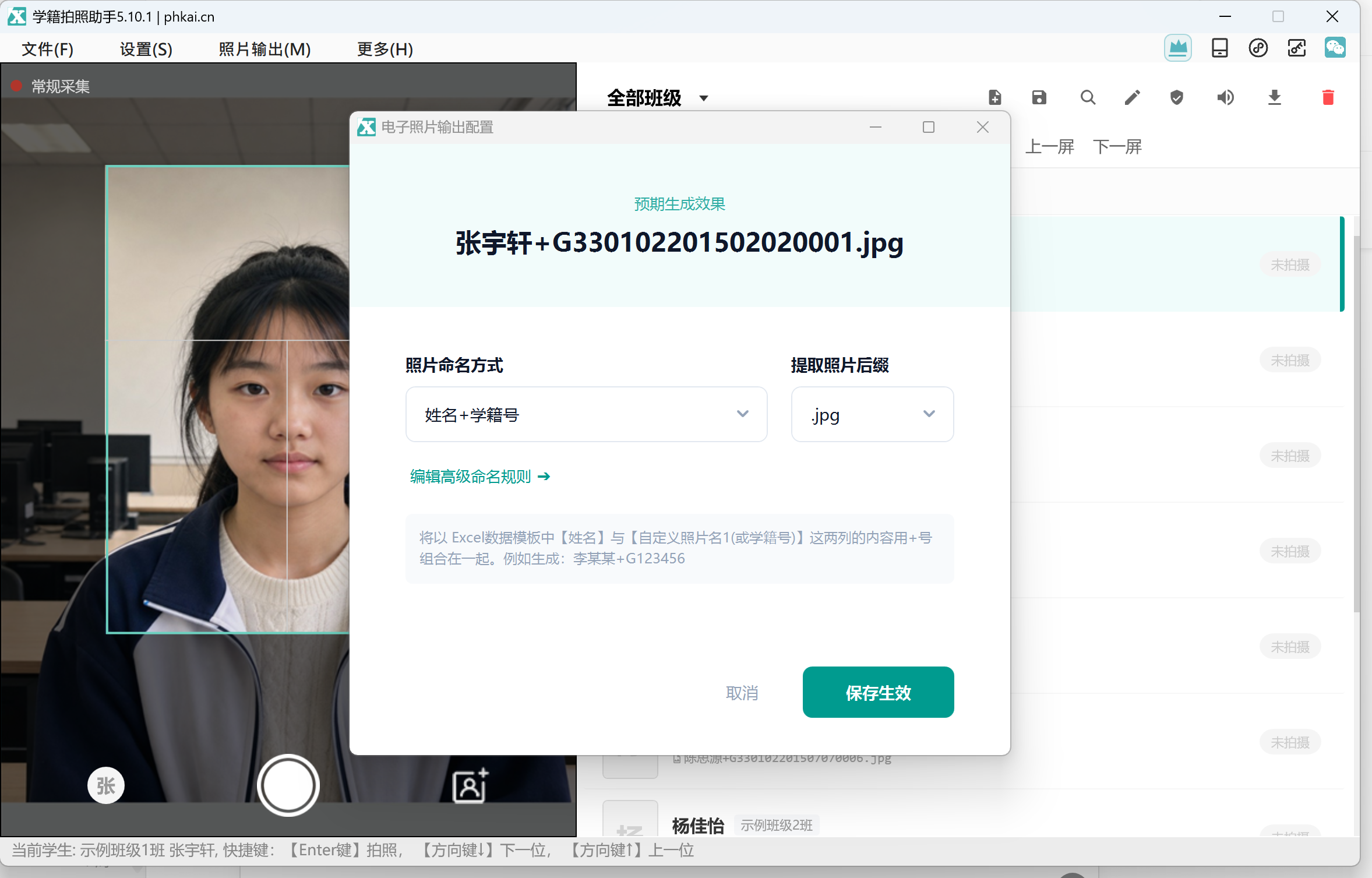The image size is (1372, 878).
Task: Click 上一屏 to go to previous screen
Action: point(1049,146)
